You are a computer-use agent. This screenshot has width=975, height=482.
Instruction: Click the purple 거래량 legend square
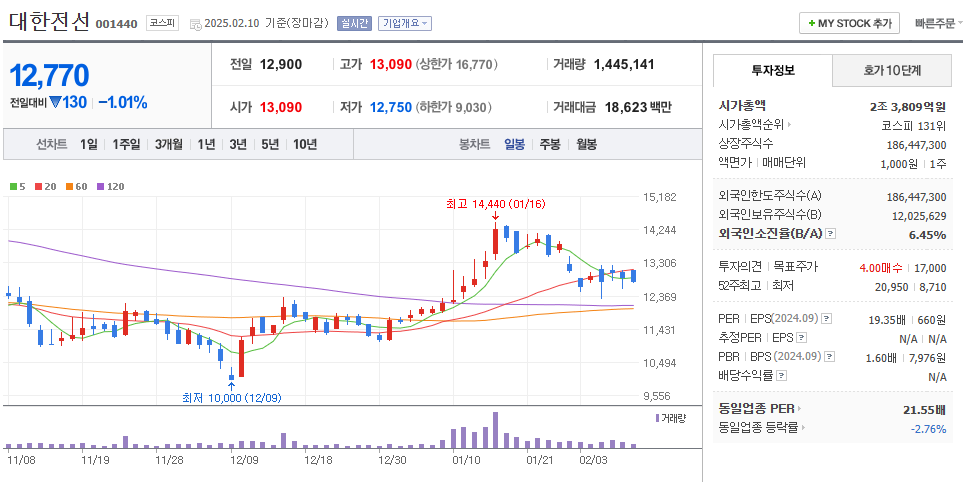click(x=658, y=418)
